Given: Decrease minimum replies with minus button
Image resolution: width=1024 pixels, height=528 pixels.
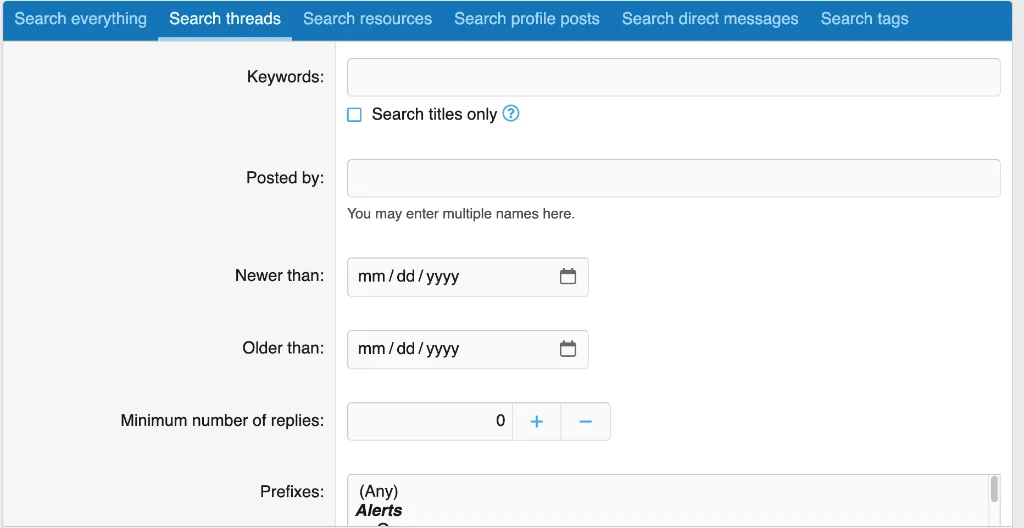Looking at the screenshot, I should point(586,422).
